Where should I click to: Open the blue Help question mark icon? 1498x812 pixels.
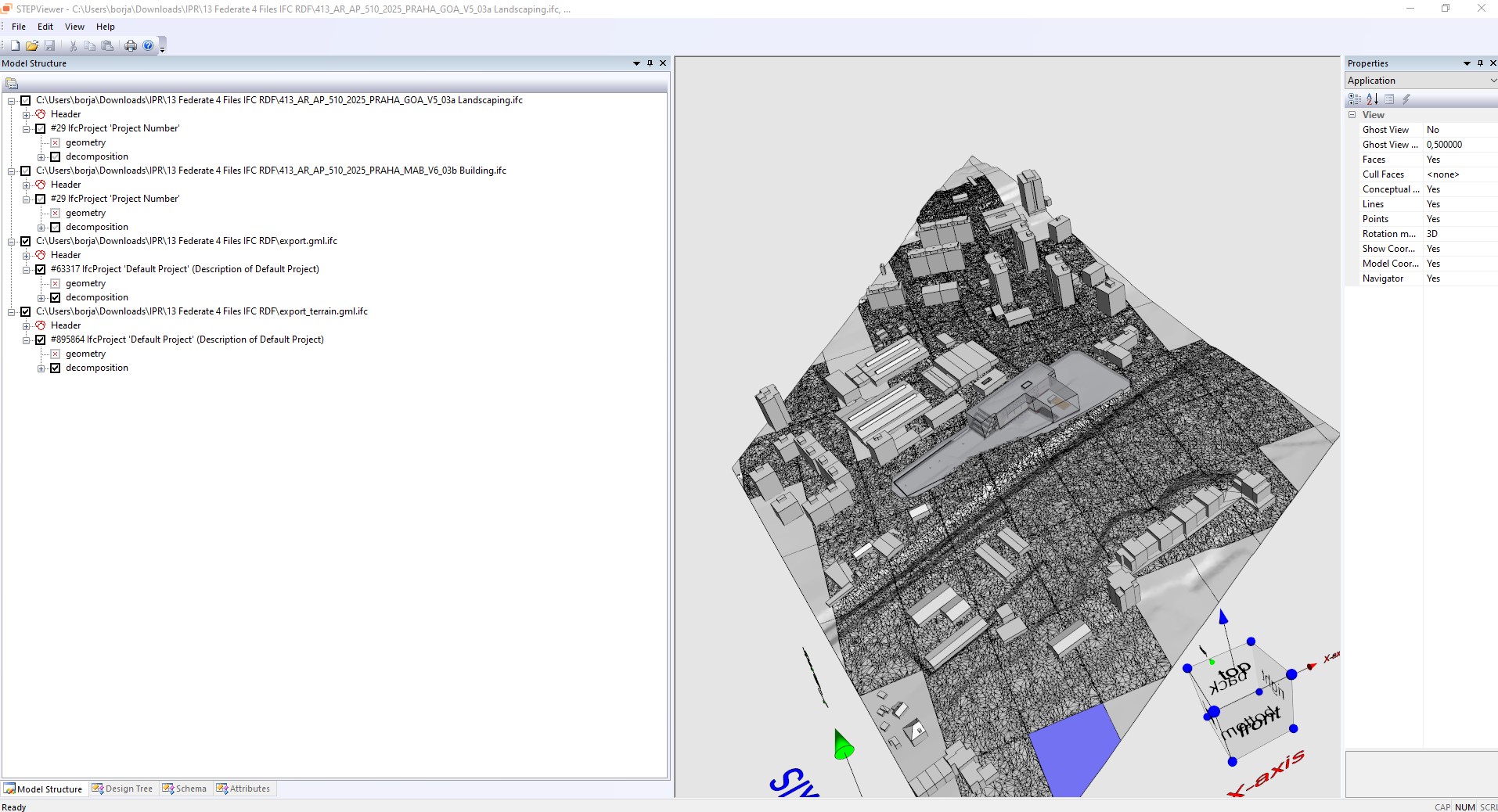pyautogui.click(x=148, y=46)
